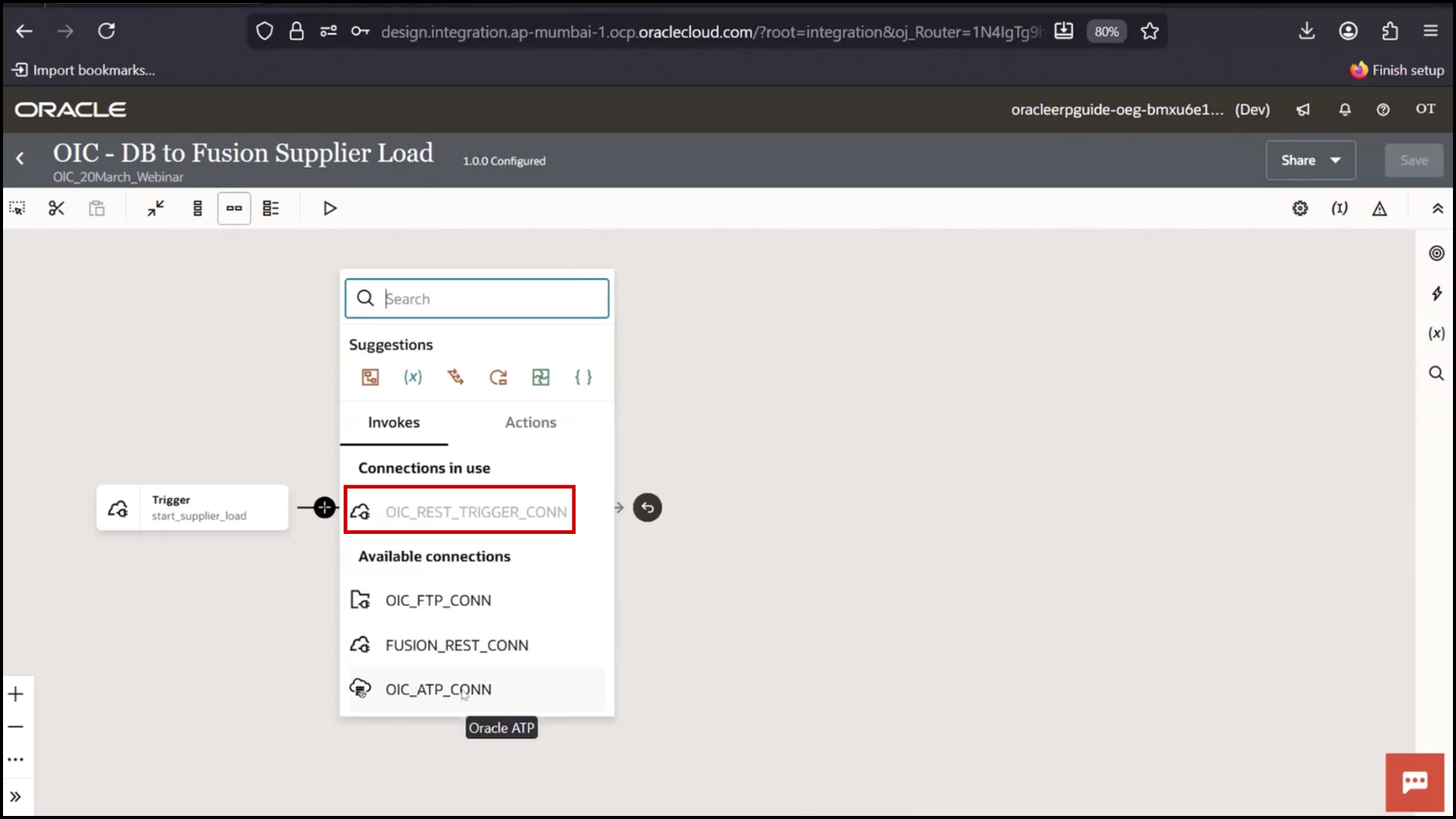Open Oracle announcements megaphone icon
The image size is (1456, 819).
[1303, 109]
